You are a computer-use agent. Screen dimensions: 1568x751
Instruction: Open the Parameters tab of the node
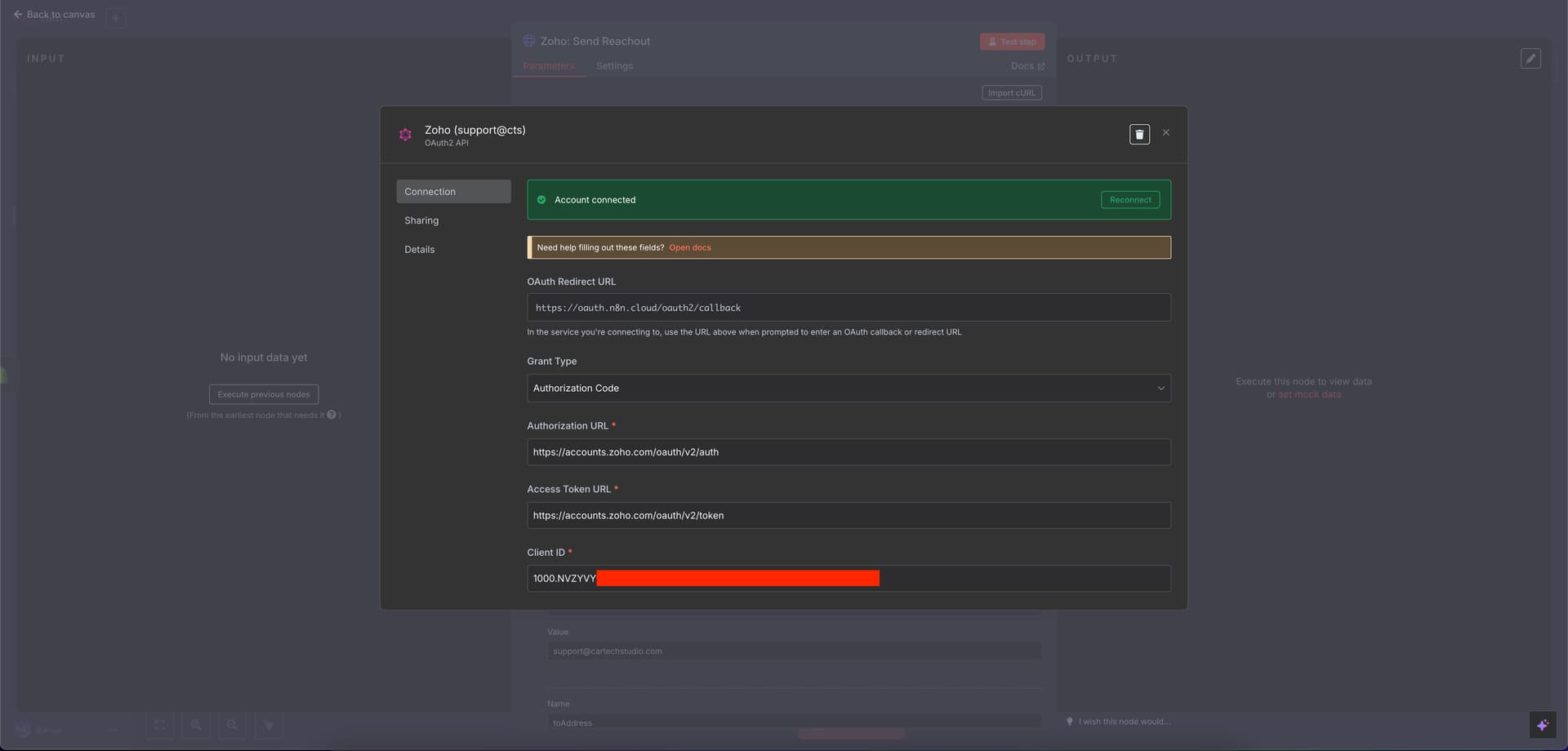[549, 66]
